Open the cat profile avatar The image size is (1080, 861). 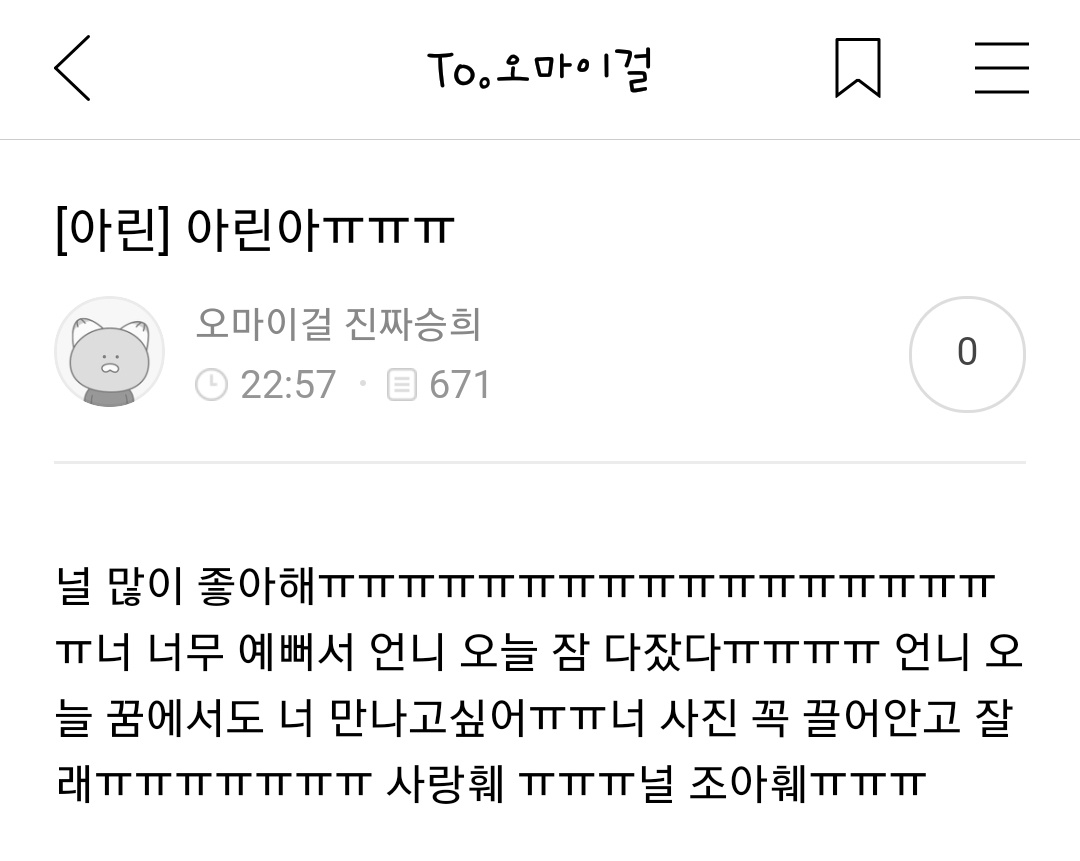110,352
